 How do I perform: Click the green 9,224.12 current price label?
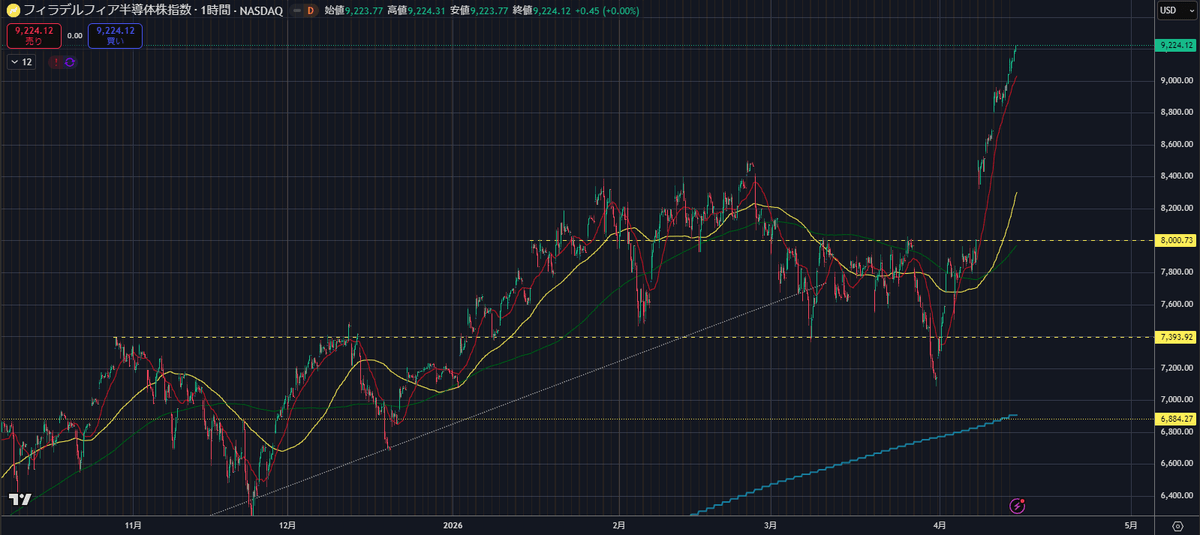click(1175, 45)
